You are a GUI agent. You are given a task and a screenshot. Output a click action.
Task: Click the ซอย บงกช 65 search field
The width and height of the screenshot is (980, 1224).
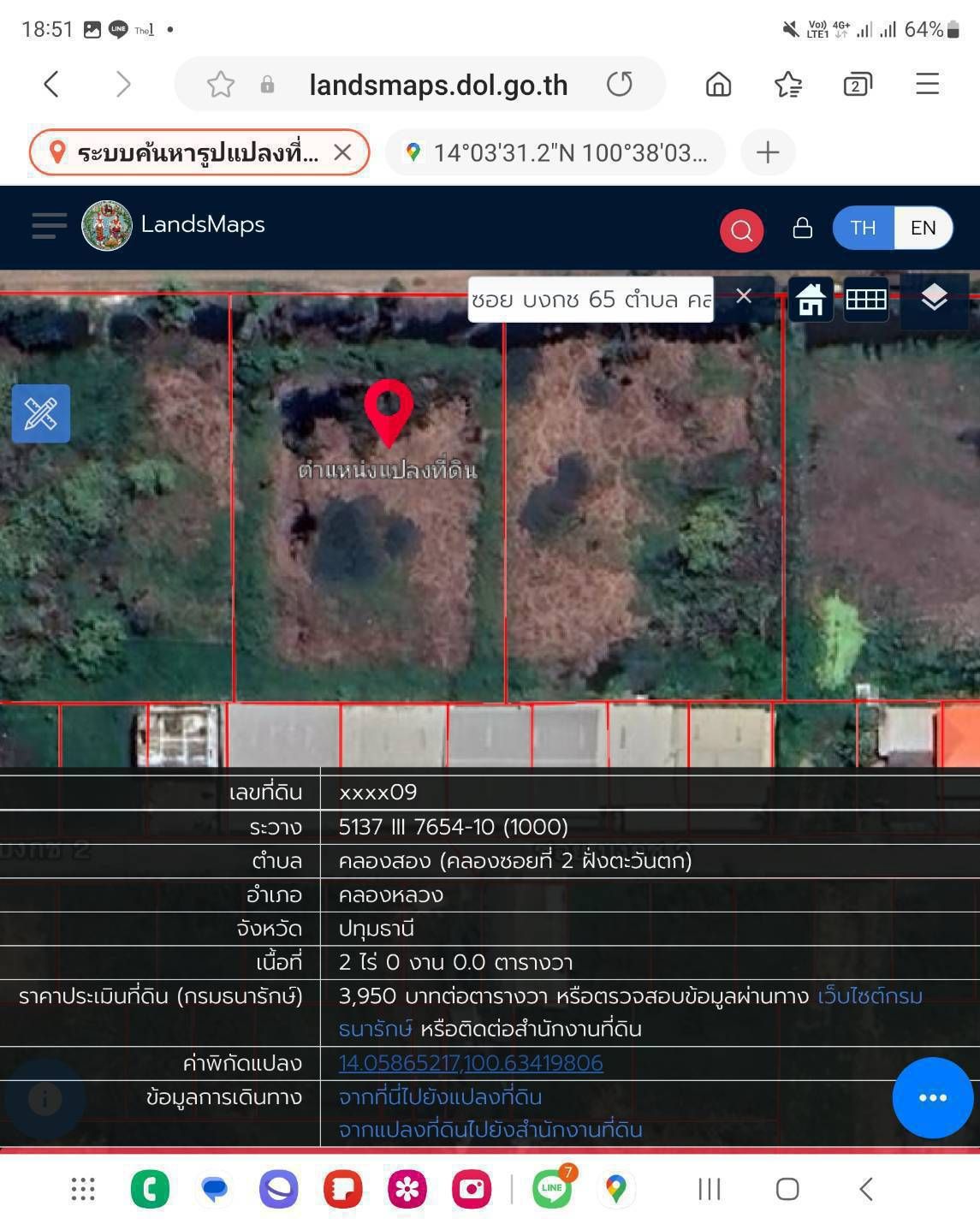click(591, 300)
